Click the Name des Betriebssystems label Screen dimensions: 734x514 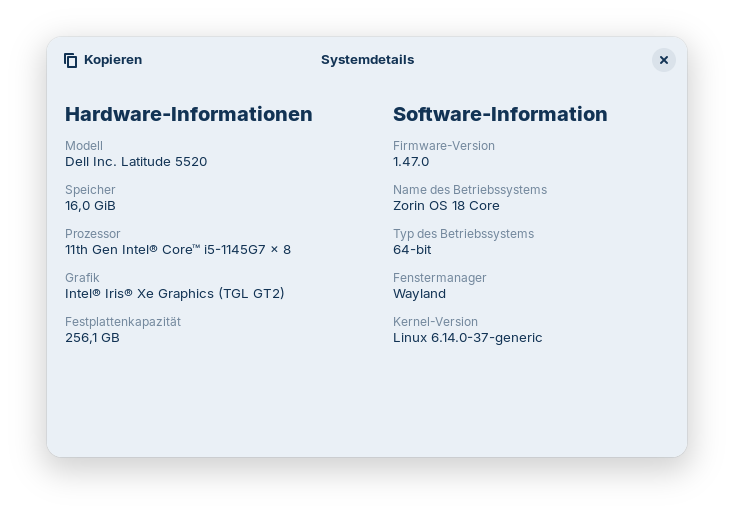coord(470,190)
